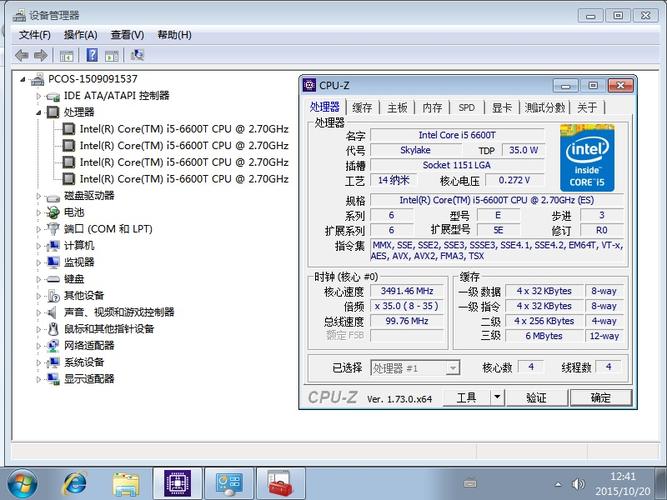
Task: Switch to the 内存 tab in CPU-Z
Action: [x=432, y=108]
